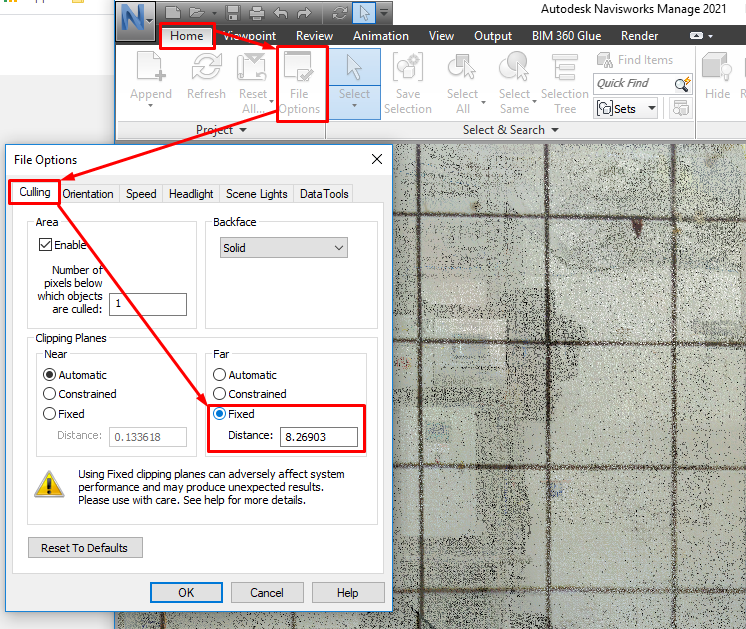Click the Refresh icon in quick access toolbar

[340, 12]
